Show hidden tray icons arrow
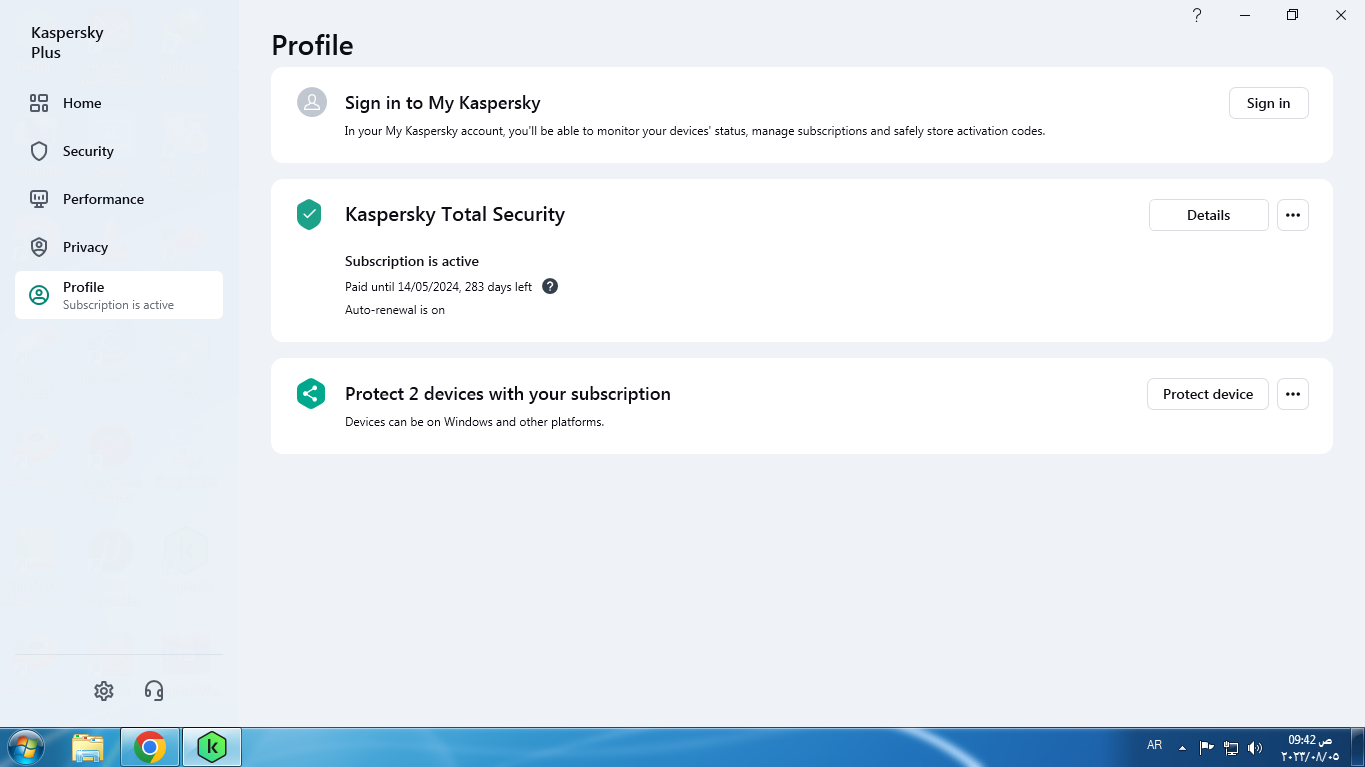This screenshot has width=1365, height=767. click(x=1182, y=748)
